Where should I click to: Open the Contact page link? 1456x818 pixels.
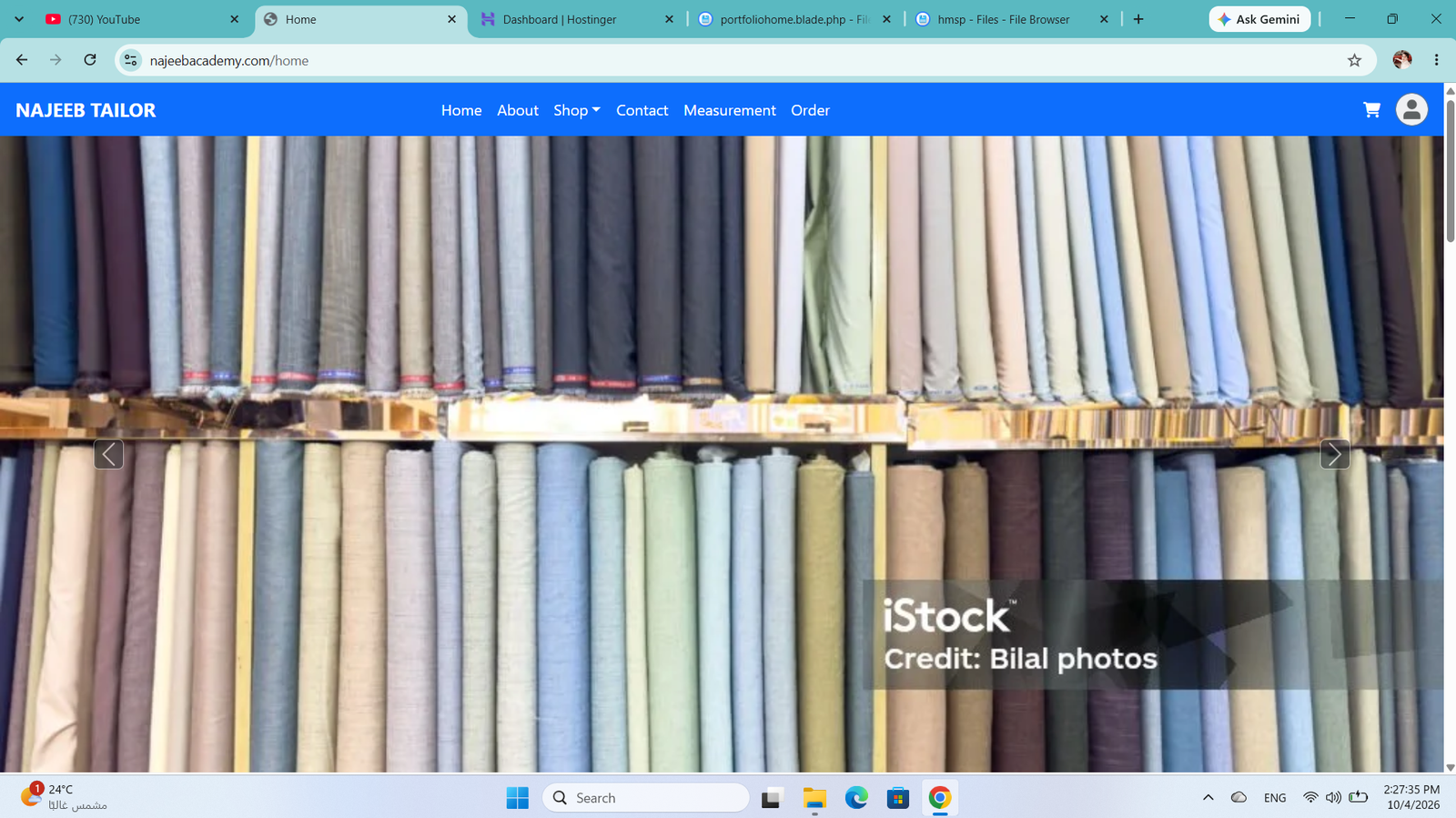click(642, 110)
